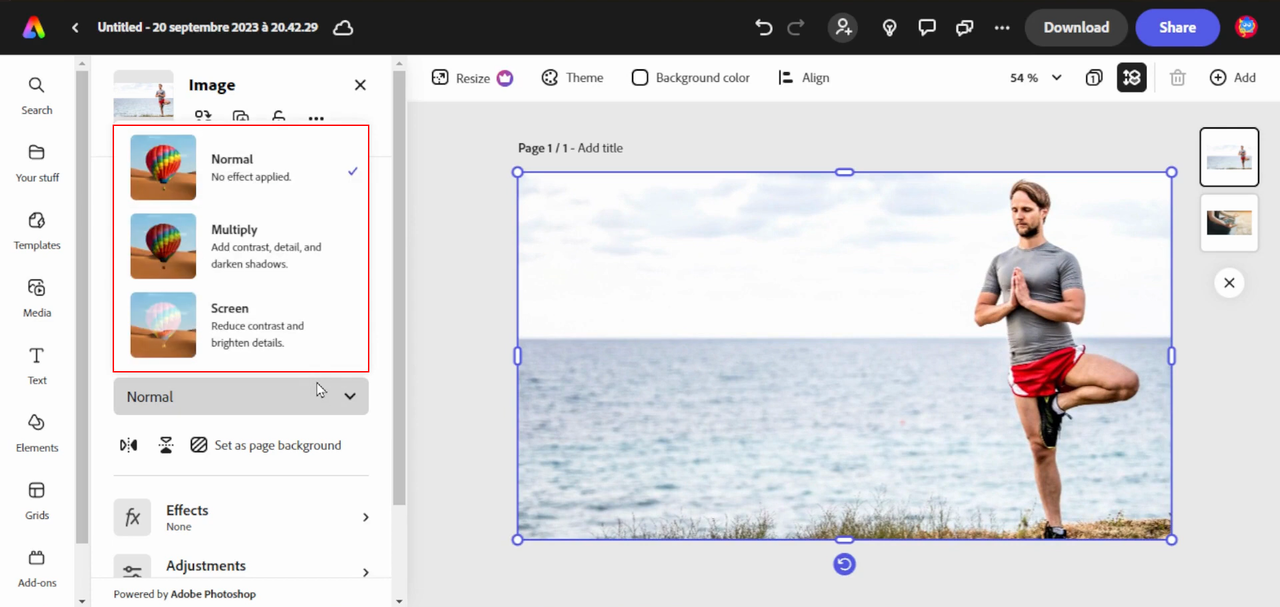
Task: Click the cloud sync status icon
Action: [343, 28]
